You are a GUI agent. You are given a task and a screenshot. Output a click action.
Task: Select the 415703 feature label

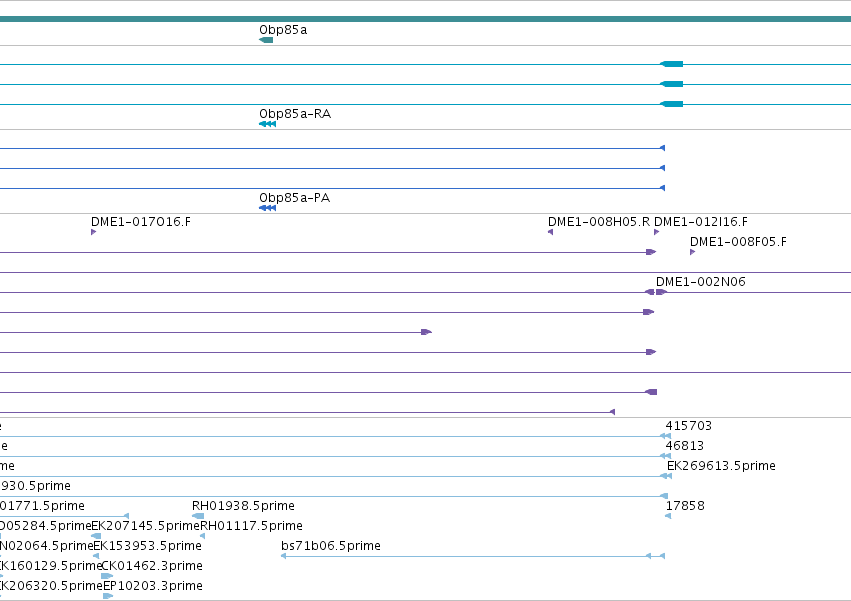tap(689, 426)
